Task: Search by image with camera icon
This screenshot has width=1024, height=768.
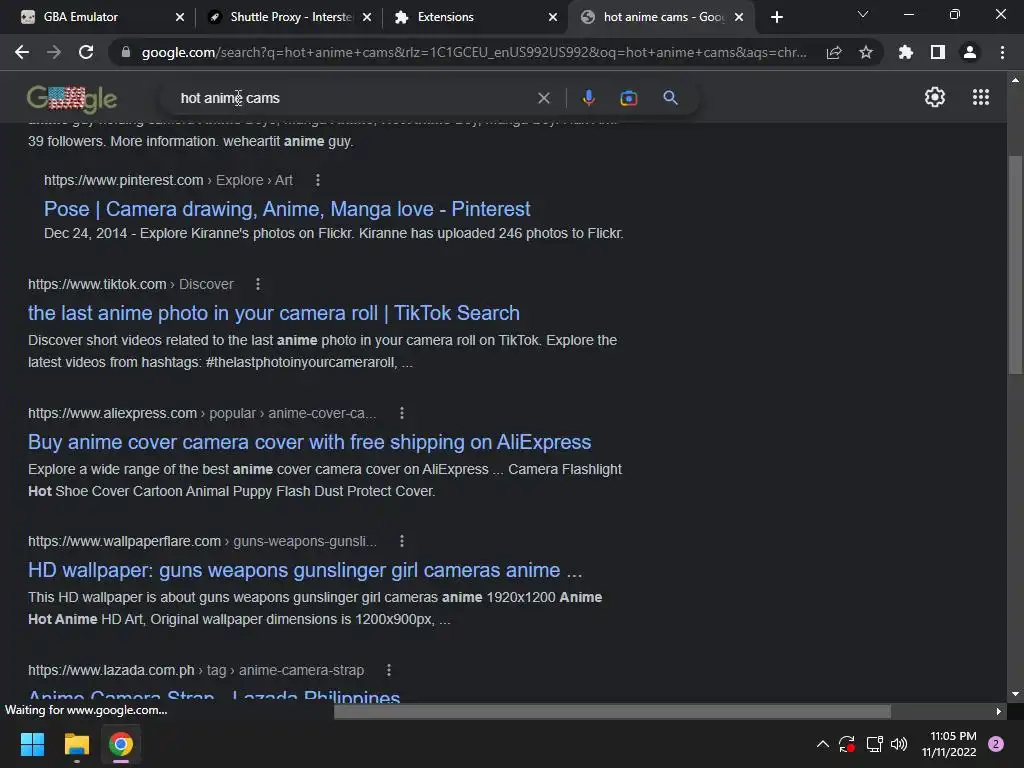Action: point(628,98)
